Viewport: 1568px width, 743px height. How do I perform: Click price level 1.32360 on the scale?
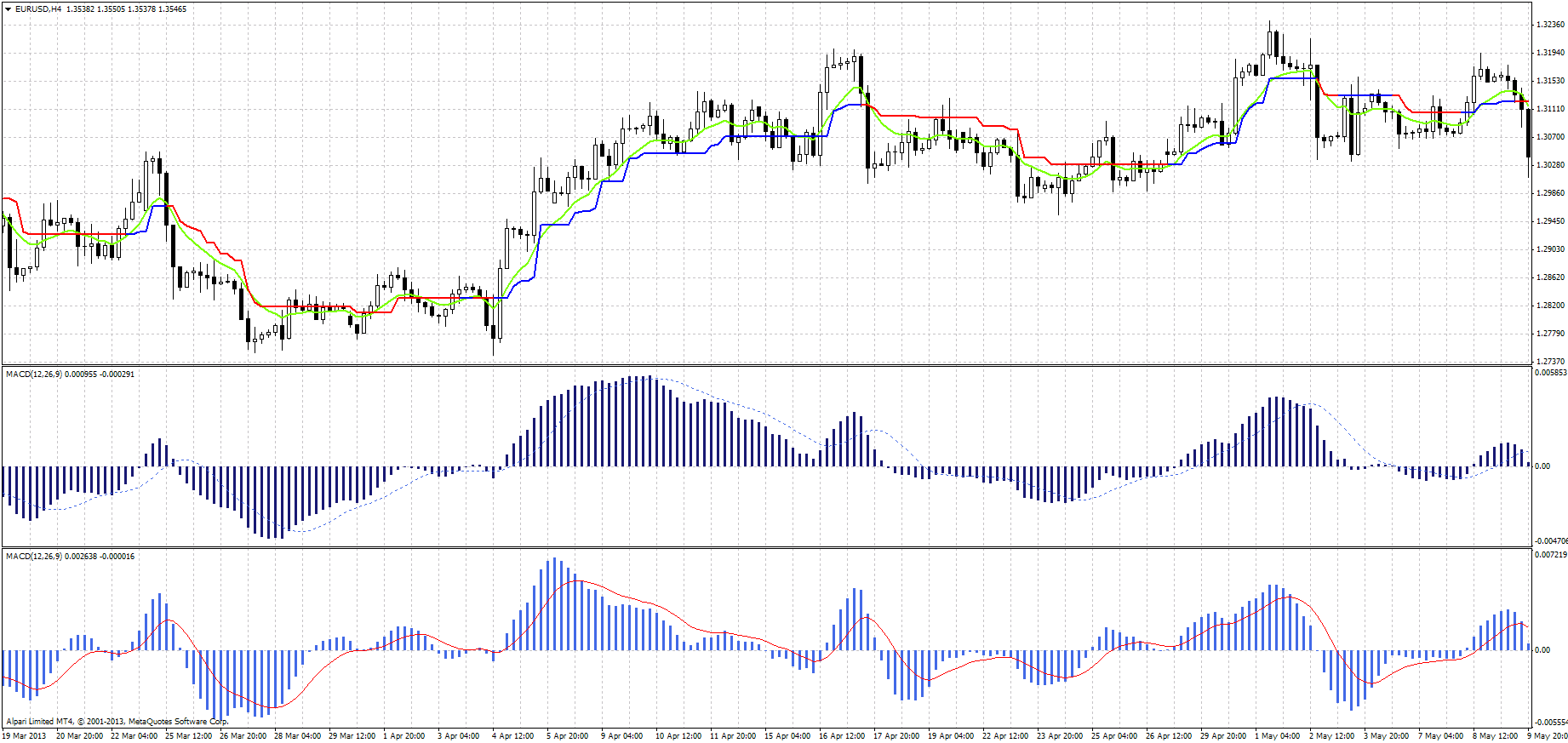pyautogui.click(x=1551, y=25)
